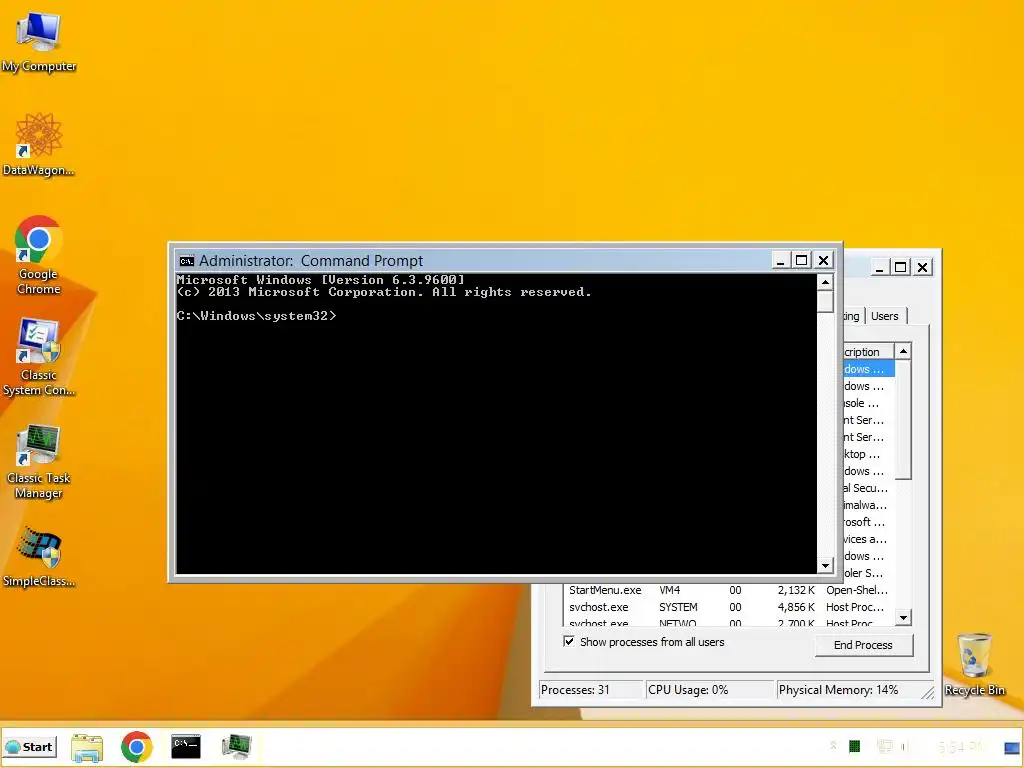Viewport: 1024px width, 768px height.
Task: Click the Task Manager resize grip
Action: (x=928, y=692)
